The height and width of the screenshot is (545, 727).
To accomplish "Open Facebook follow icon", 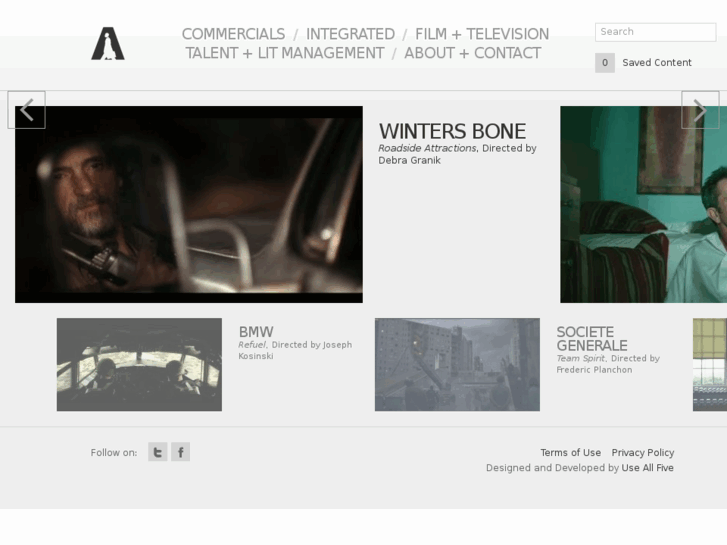I will (x=180, y=452).
